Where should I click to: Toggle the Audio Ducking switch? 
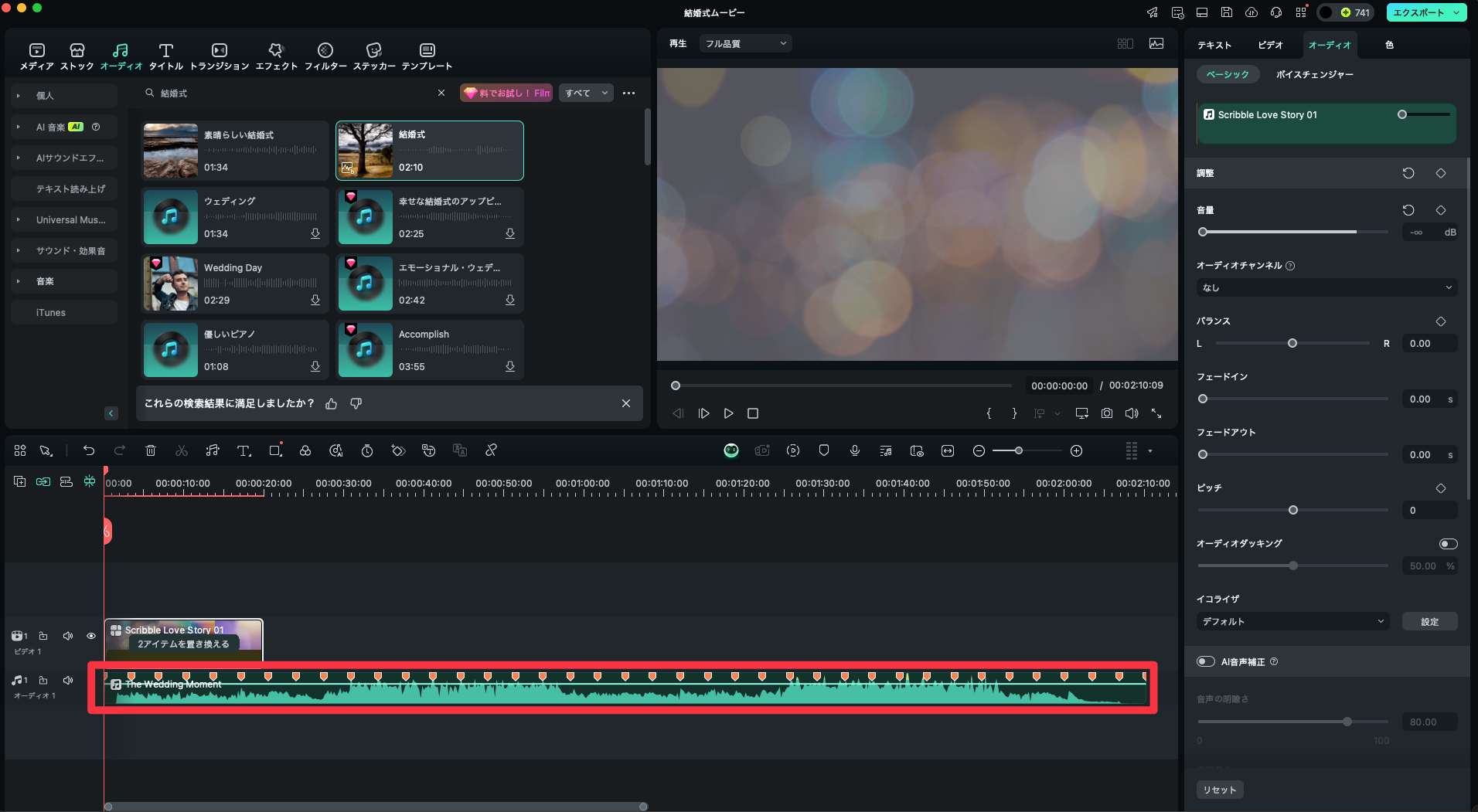(x=1448, y=544)
